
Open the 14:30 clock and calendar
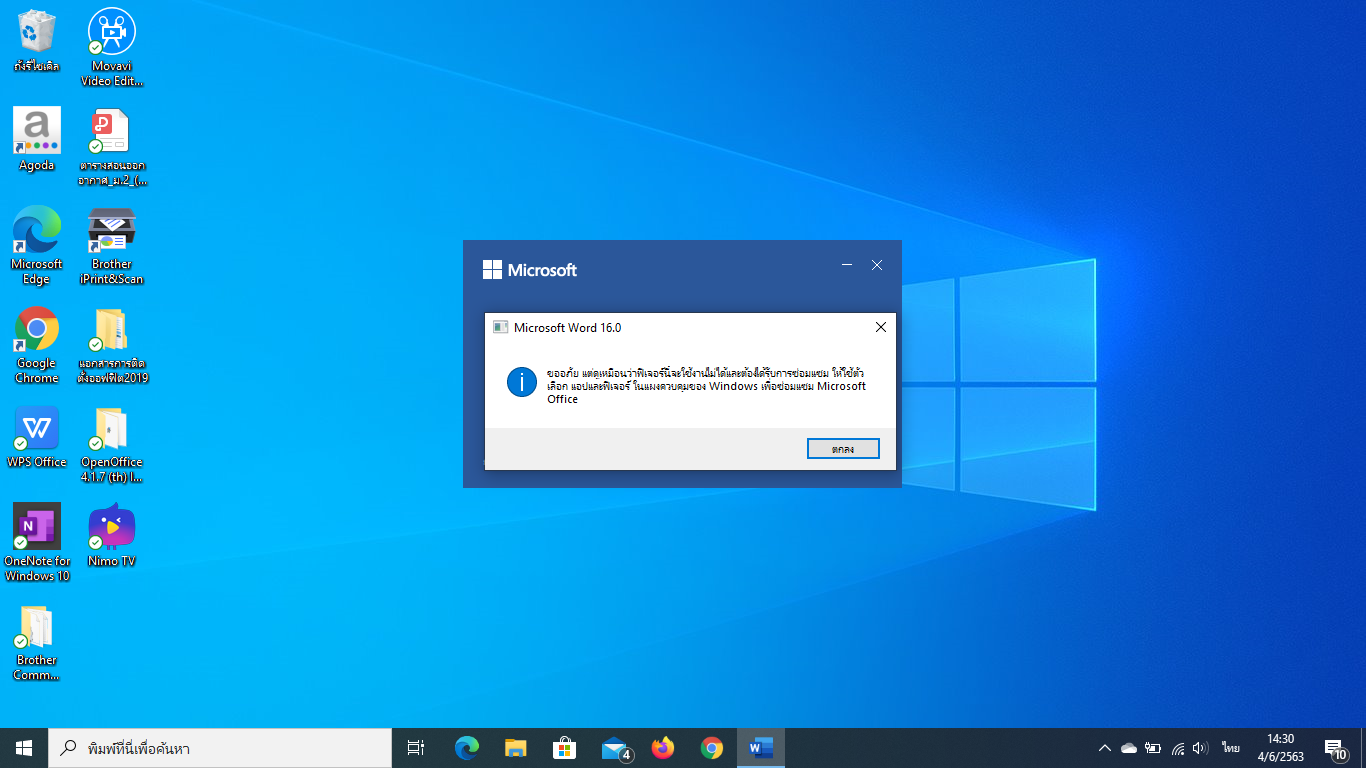(1280, 748)
